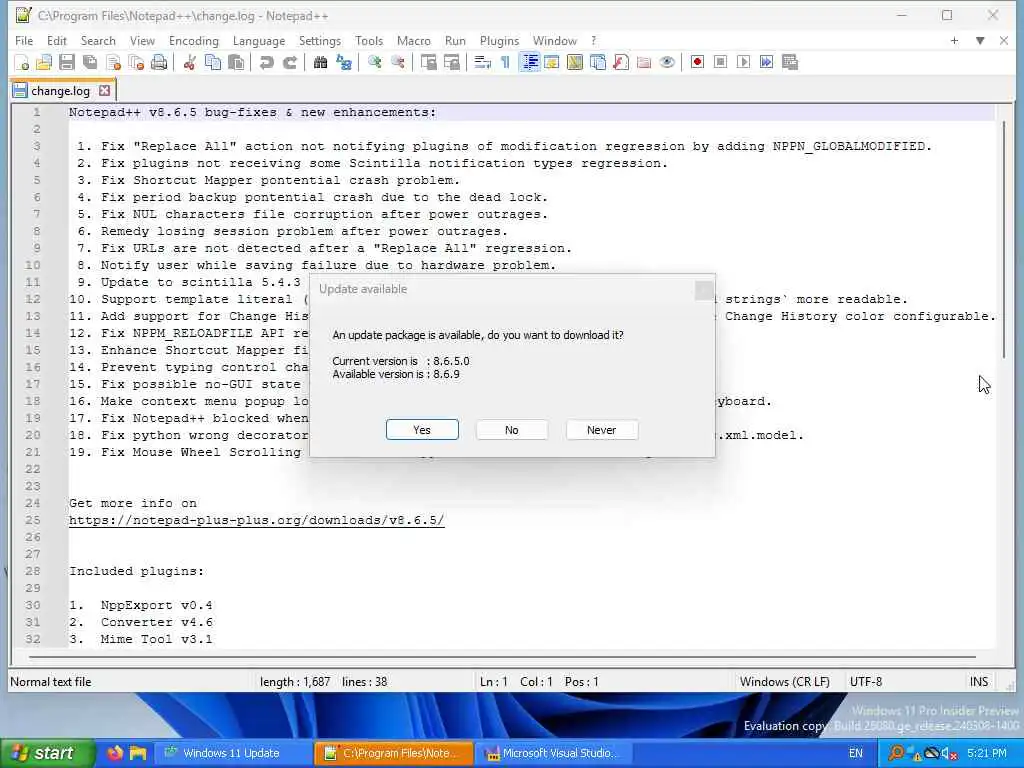Image resolution: width=1024 pixels, height=768 pixels.
Task: Click the macro Playback icon
Action: click(x=743, y=63)
